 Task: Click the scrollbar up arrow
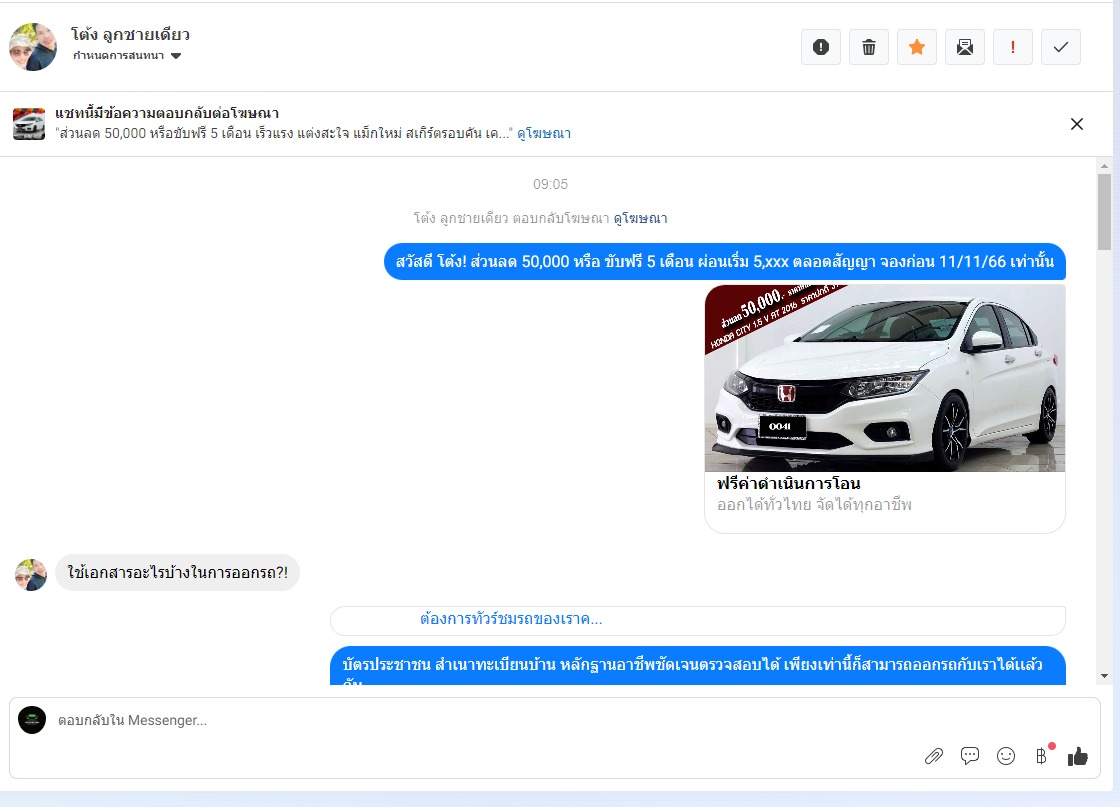(x=1104, y=166)
